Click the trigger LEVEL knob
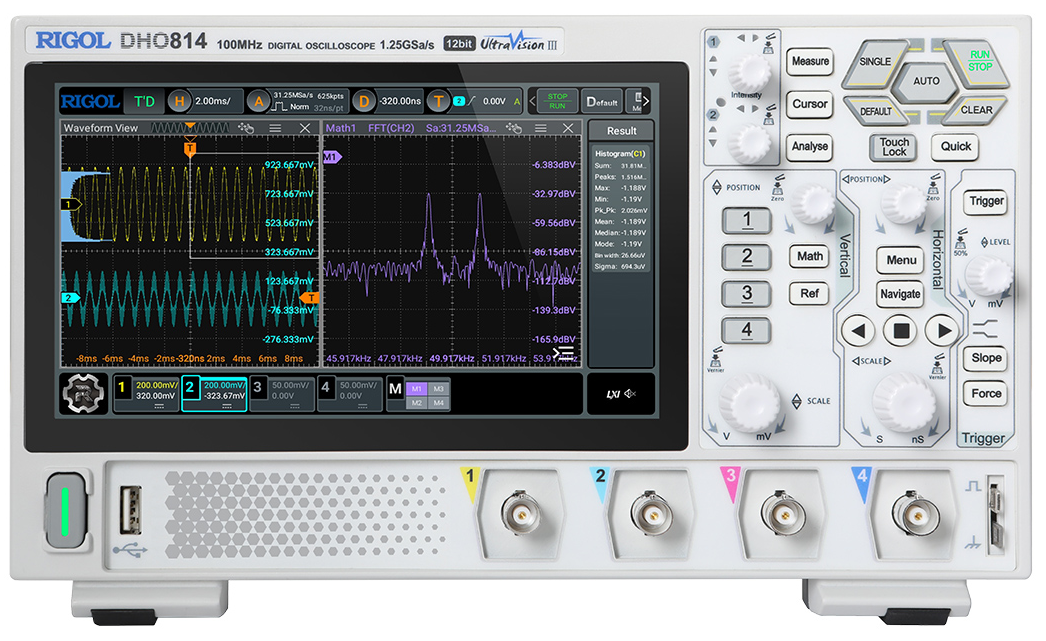Image resolution: width=1046 pixels, height=641 pixels. pos(988,276)
